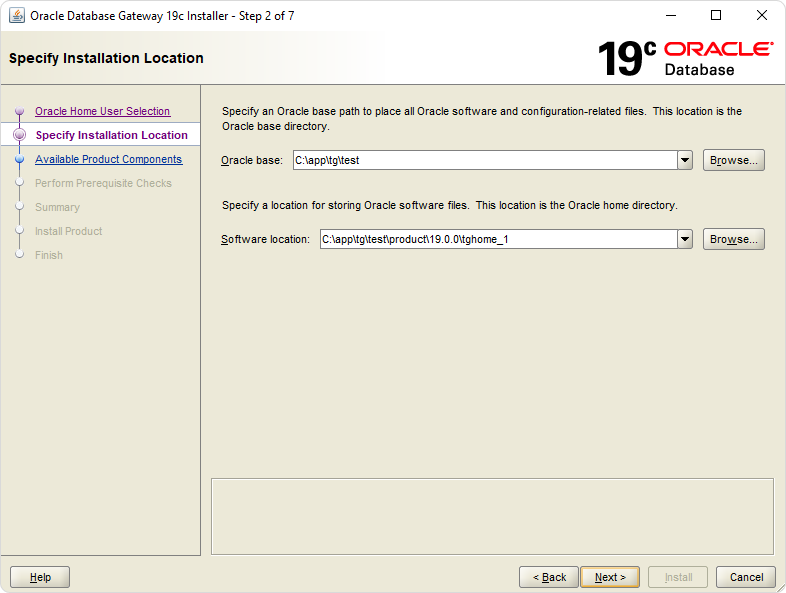Expand the Oracle base dropdown arrow

[x=685, y=160]
